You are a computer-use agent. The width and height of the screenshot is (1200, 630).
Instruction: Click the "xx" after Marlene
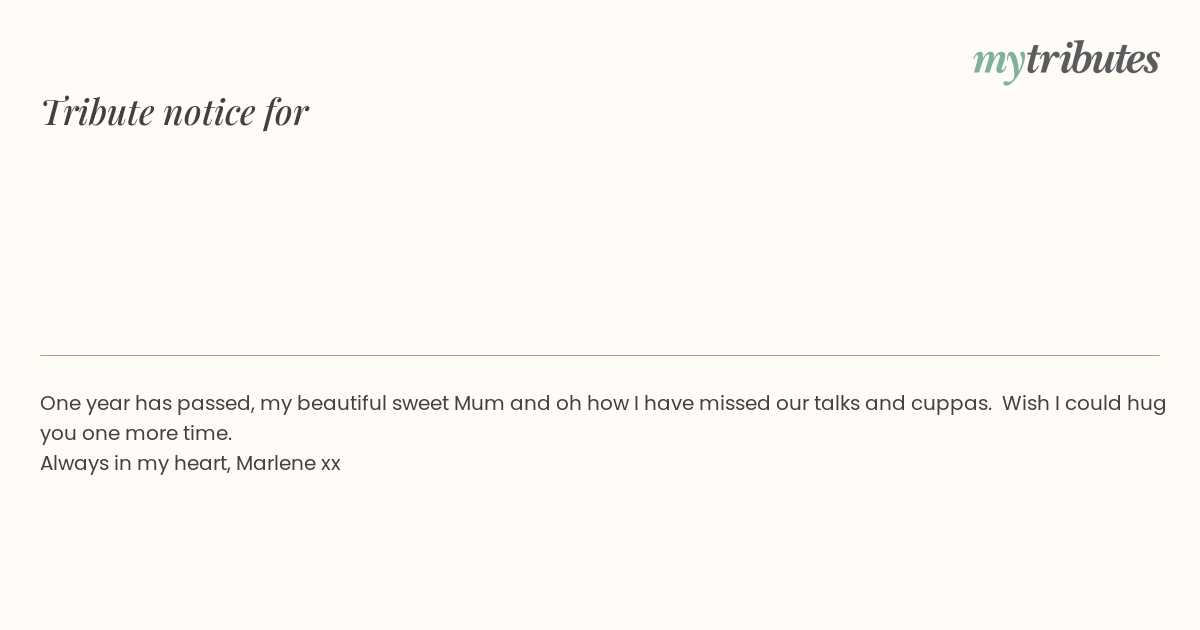pos(331,465)
